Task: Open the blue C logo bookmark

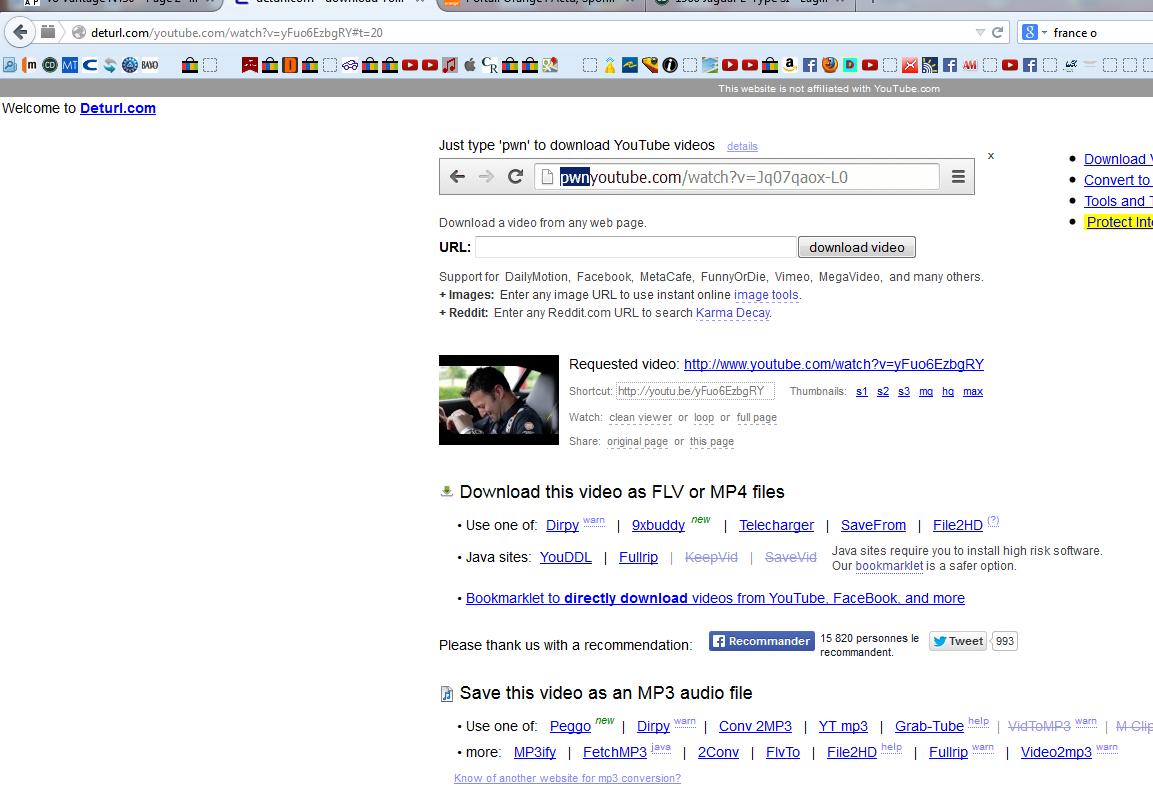Action: [90, 65]
